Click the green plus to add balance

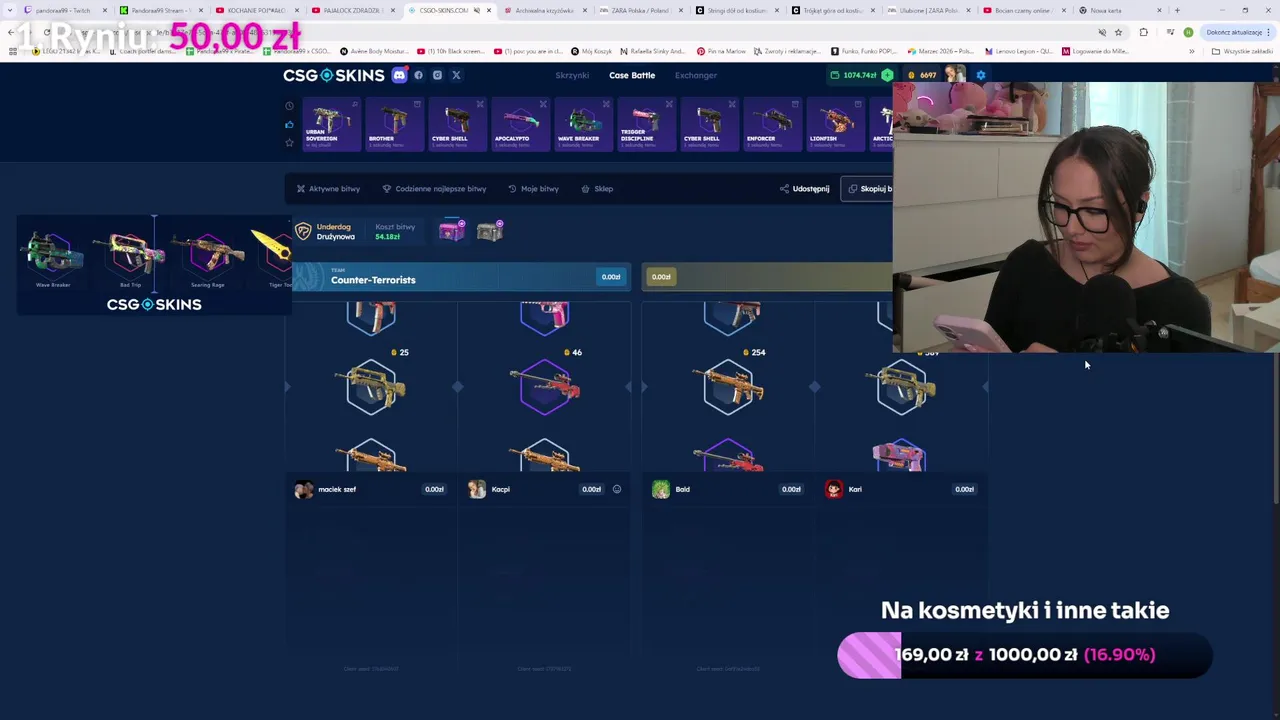point(887,75)
